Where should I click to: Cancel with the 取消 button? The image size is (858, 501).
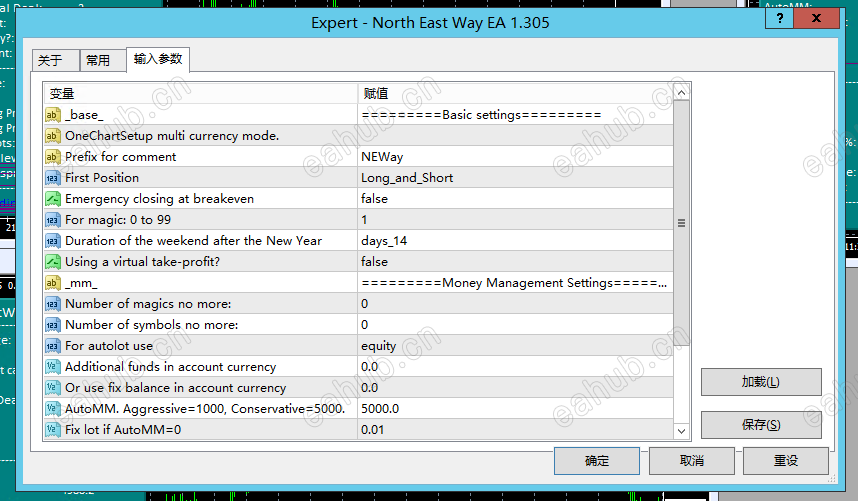(692, 461)
